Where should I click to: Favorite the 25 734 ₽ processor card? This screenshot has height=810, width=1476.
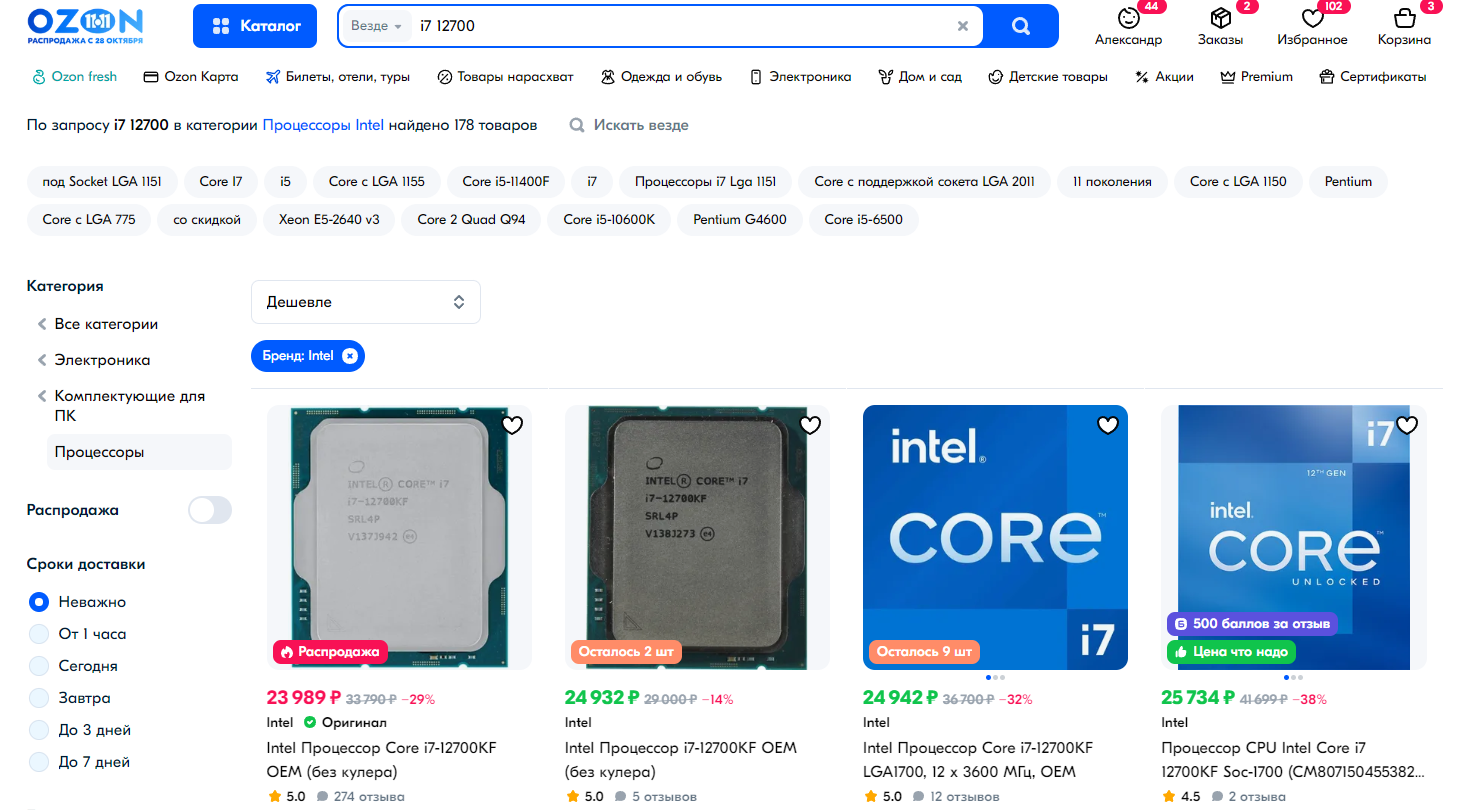[1407, 426]
